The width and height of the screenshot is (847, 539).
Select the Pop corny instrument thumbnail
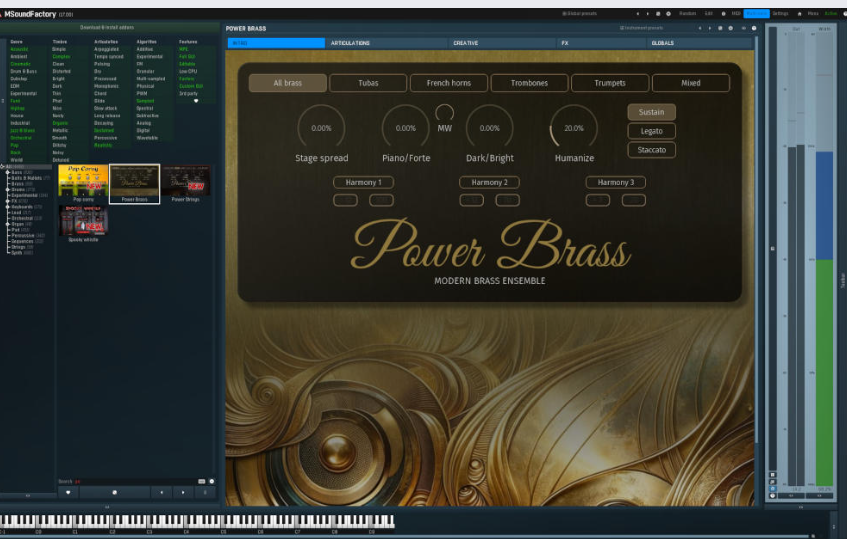click(83, 184)
